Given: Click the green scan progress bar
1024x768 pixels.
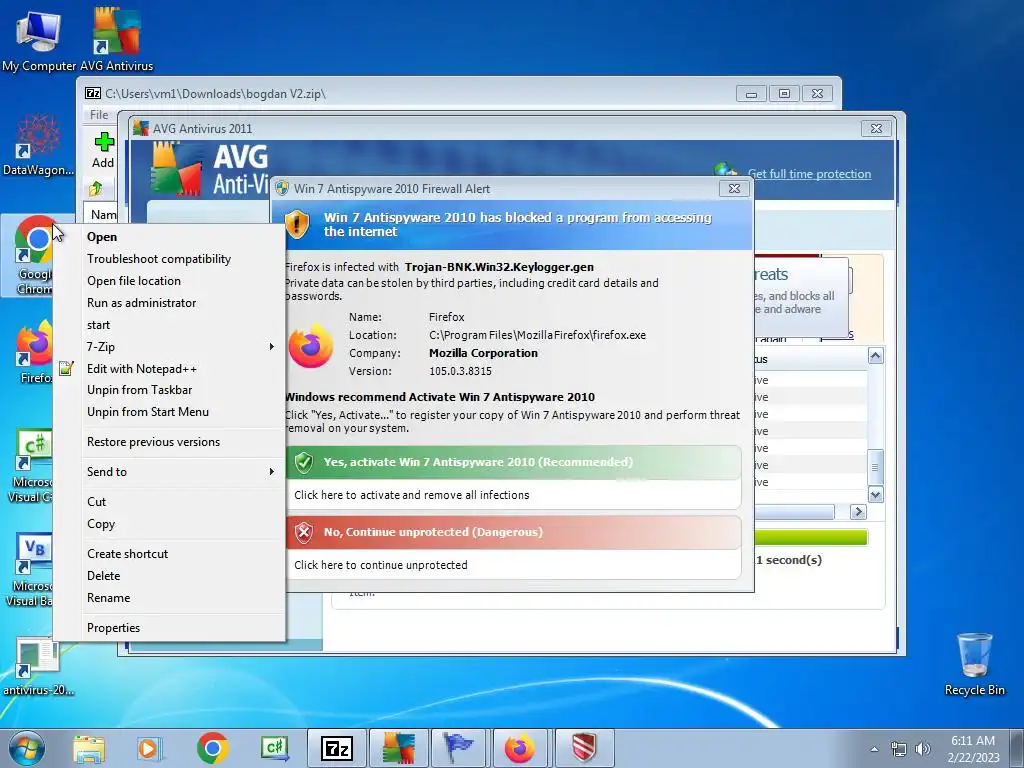Looking at the screenshot, I should click(x=810, y=537).
